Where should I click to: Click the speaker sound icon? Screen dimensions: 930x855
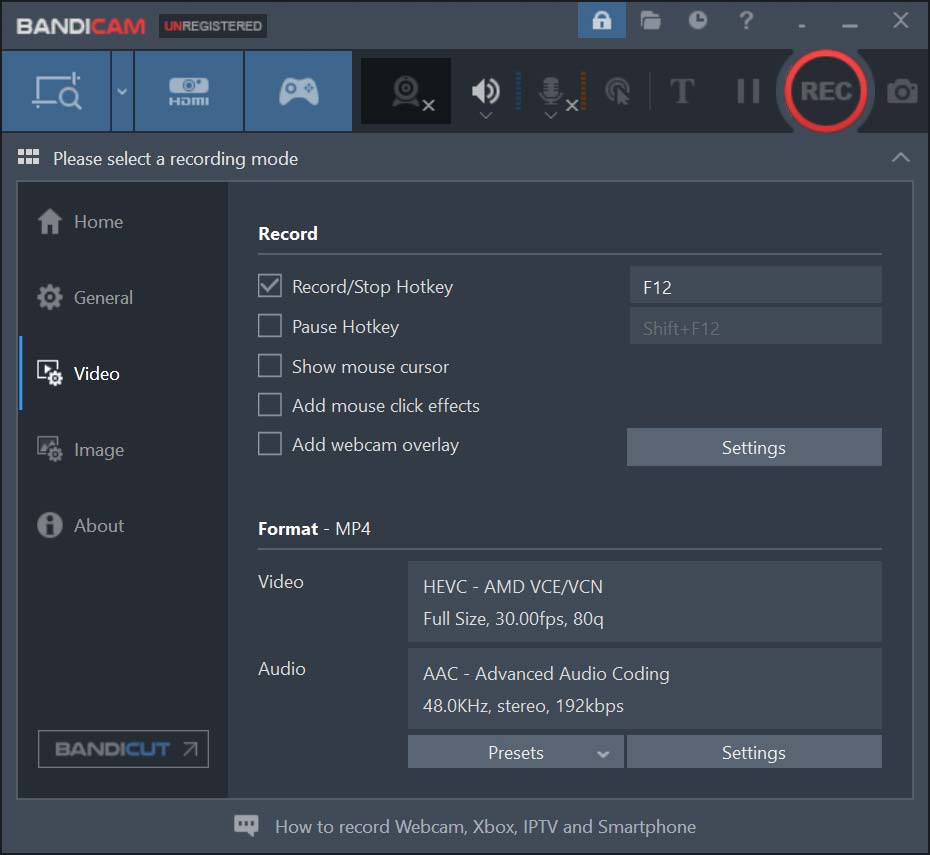click(x=485, y=91)
